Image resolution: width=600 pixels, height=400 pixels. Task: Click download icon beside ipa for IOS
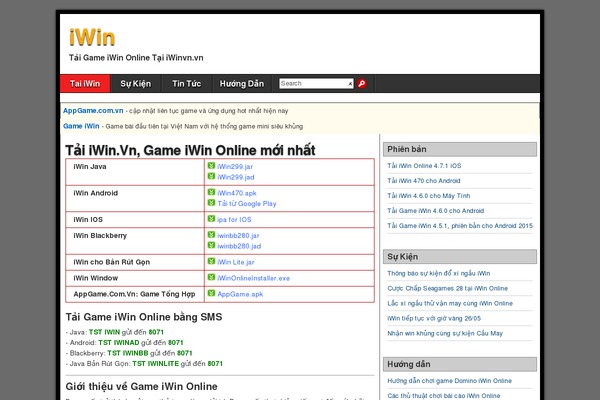211,219
